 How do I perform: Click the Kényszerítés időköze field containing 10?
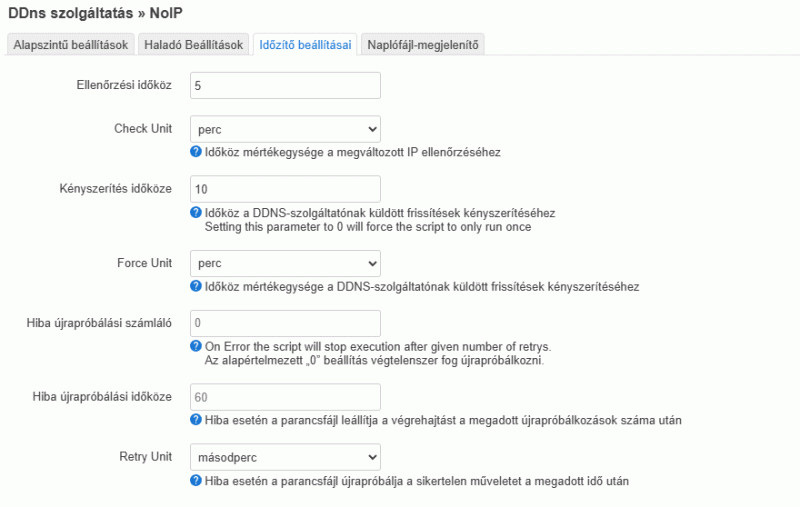(x=285, y=189)
